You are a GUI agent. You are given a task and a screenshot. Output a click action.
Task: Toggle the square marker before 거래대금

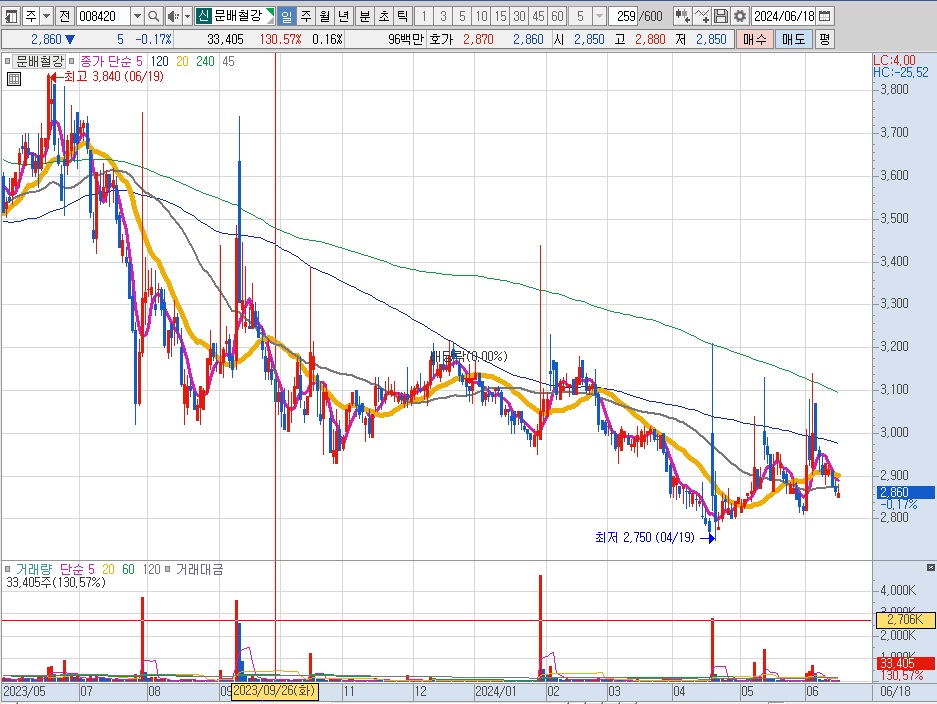pos(168,569)
